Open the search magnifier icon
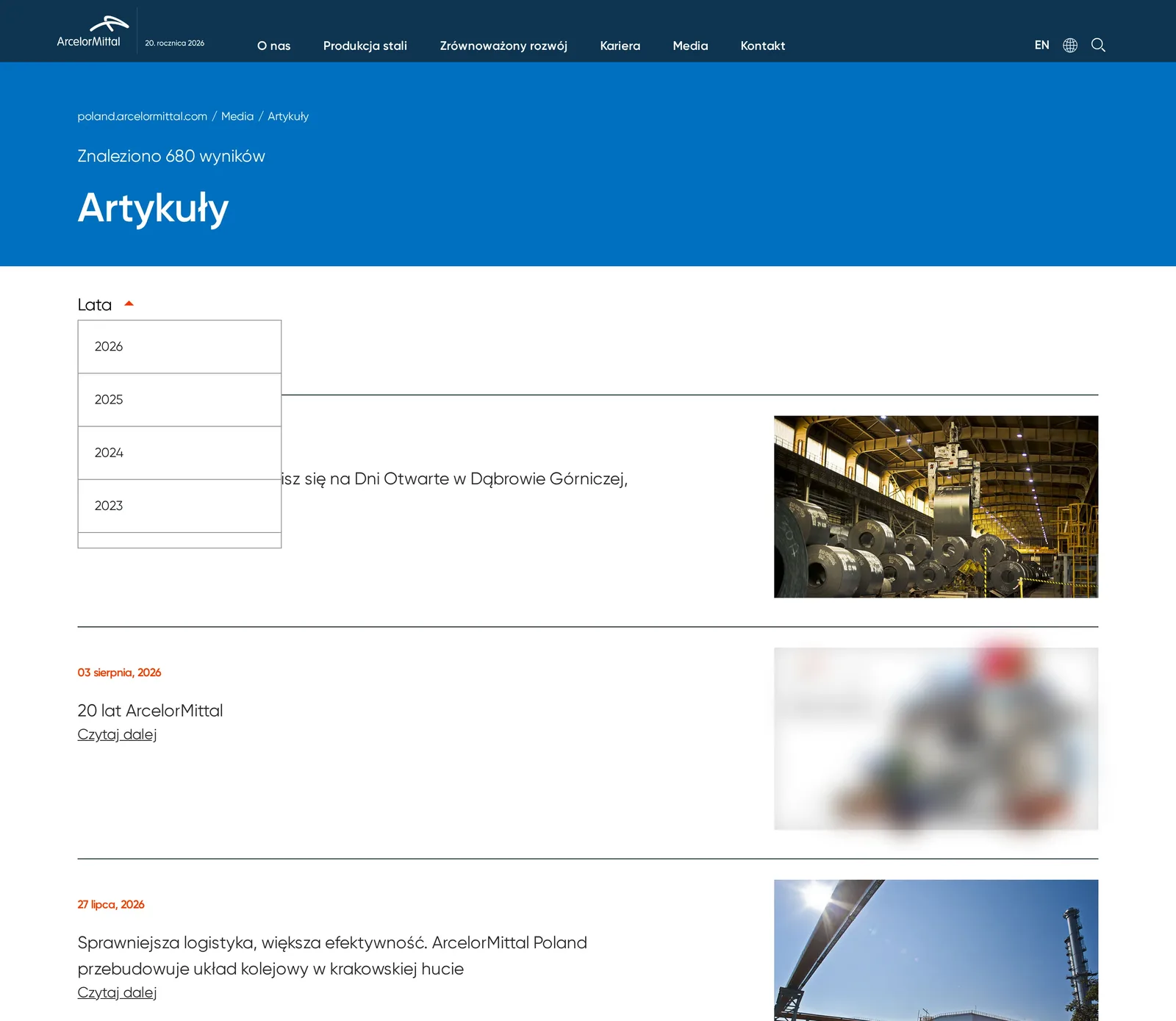This screenshot has width=1176, height=1021. click(x=1098, y=45)
